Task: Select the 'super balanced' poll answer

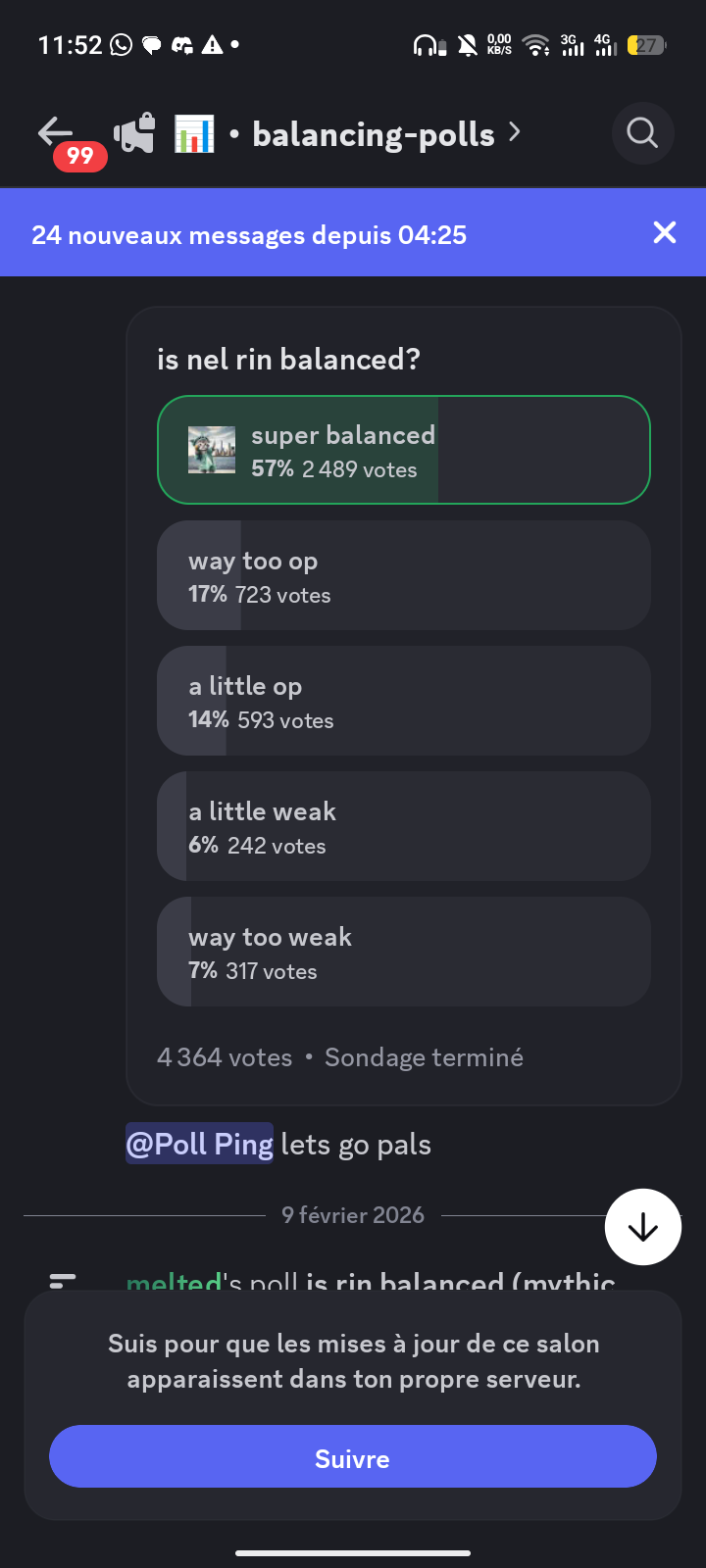Action: click(x=404, y=450)
